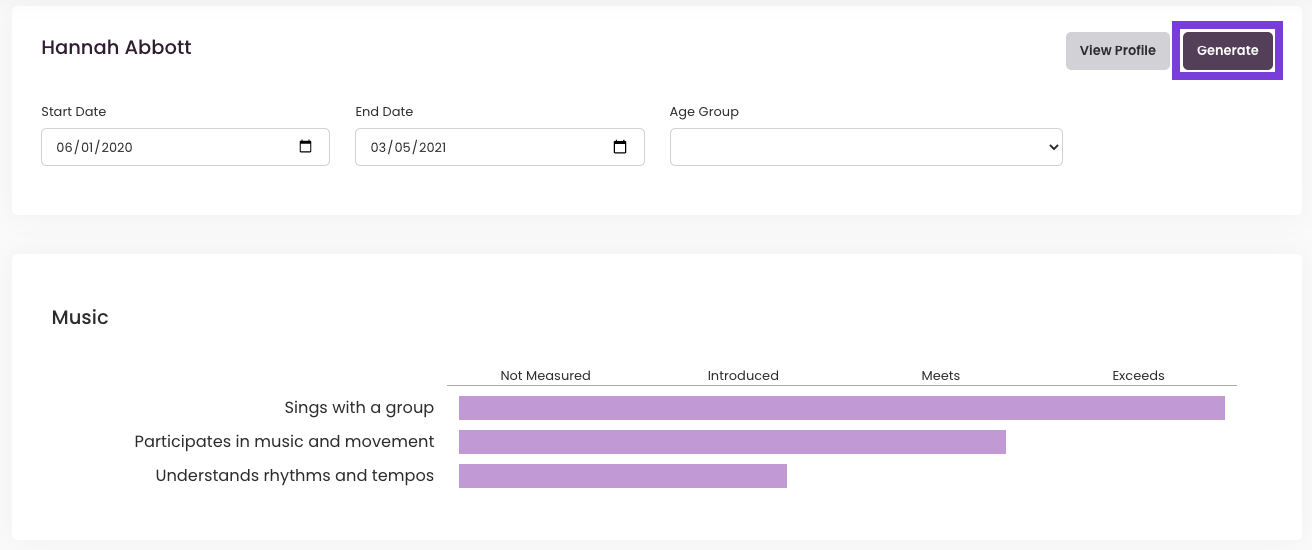Open the End Date calendar picker icon
1312x550 pixels.
(x=620, y=147)
